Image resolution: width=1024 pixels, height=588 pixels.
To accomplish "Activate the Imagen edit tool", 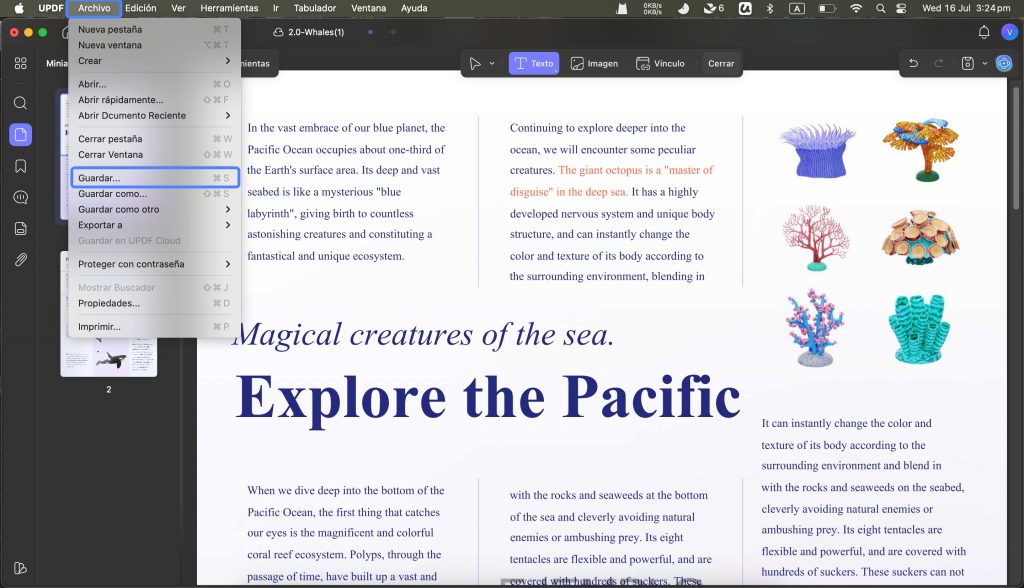I will [x=594, y=63].
